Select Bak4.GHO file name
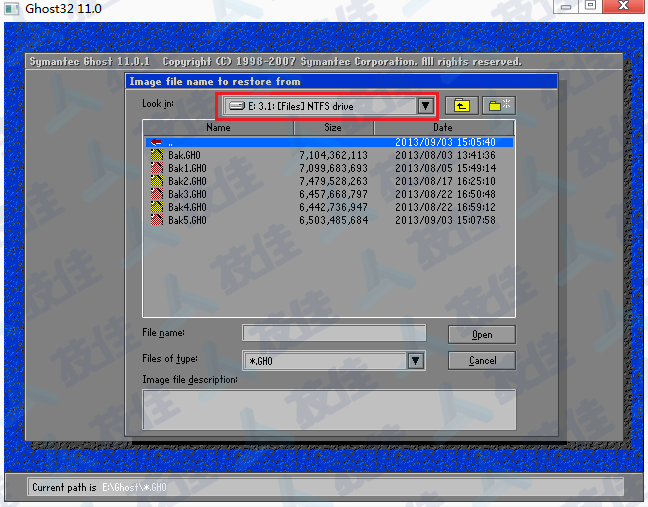 tap(187, 207)
